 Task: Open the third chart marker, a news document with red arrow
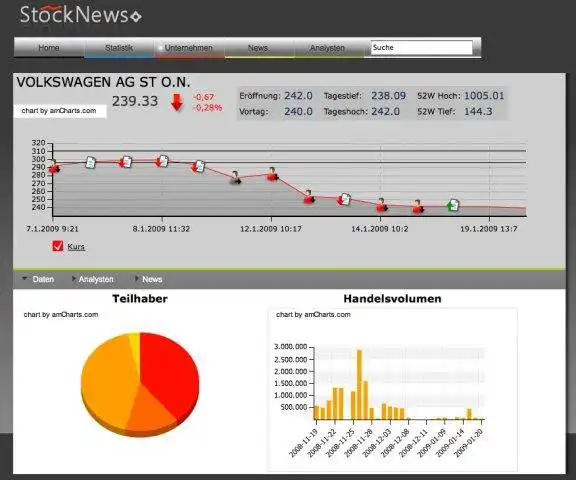(126, 162)
